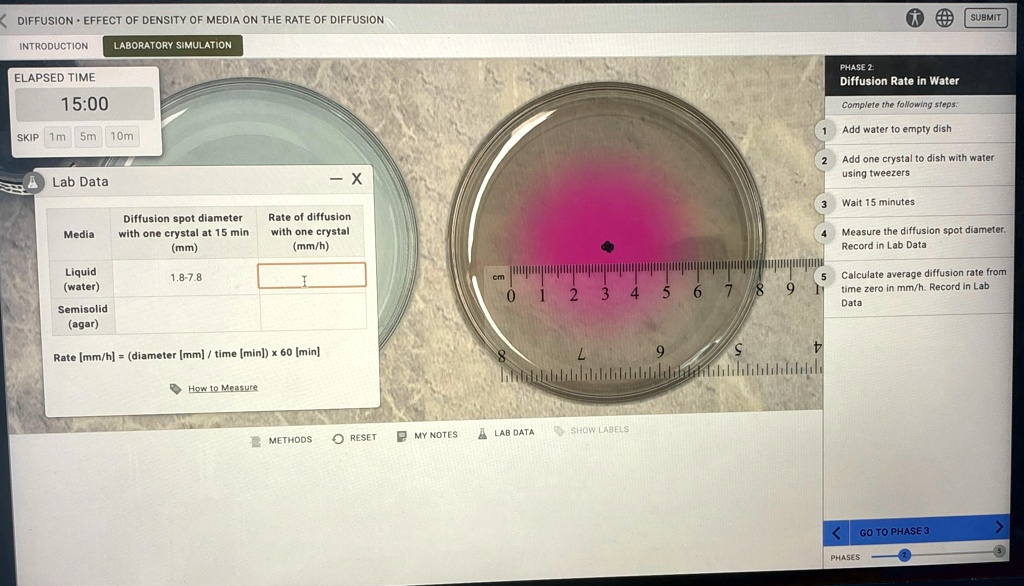Toggle the Liquid water media row

[x=81, y=278]
